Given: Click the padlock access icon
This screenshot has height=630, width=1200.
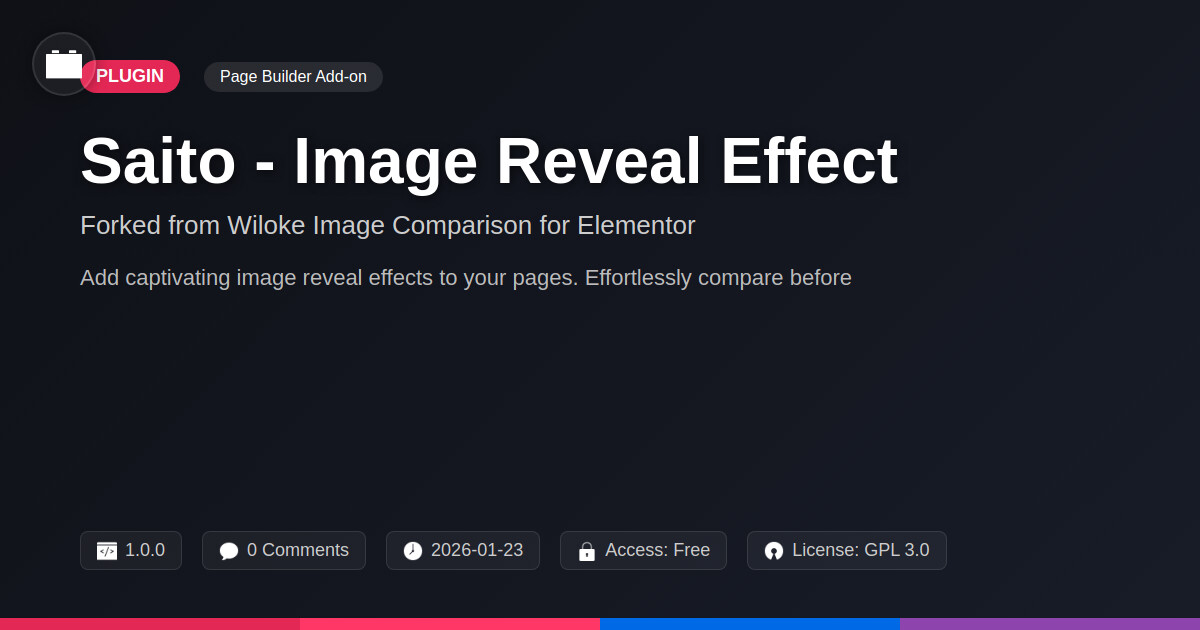Looking at the screenshot, I should pyautogui.click(x=587, y=551).
